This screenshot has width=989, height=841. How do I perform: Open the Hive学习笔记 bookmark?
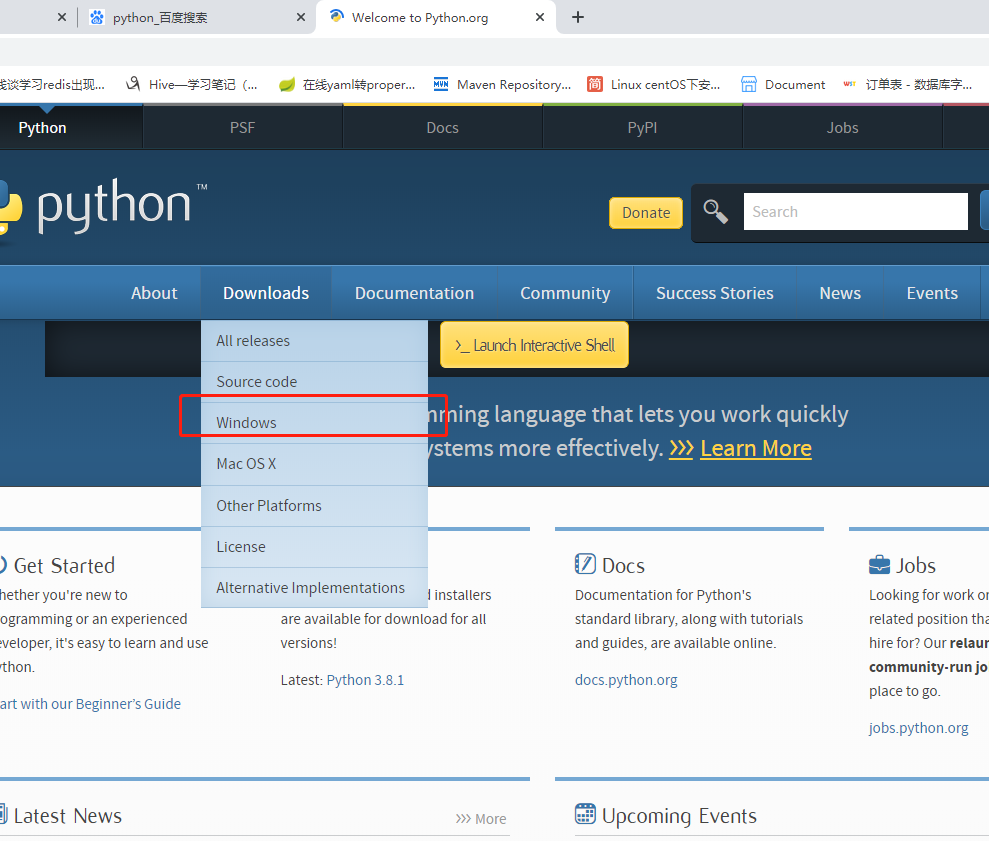191,85
